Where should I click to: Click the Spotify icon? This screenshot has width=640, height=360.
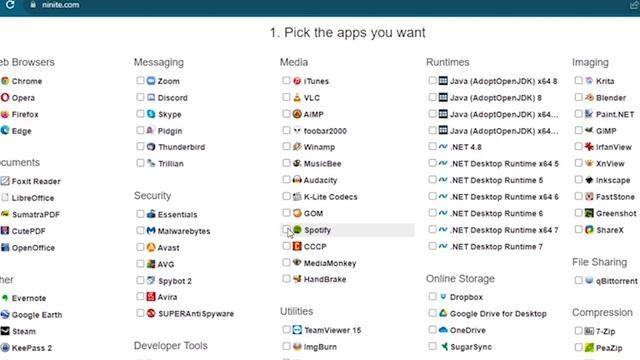[297, 230]
